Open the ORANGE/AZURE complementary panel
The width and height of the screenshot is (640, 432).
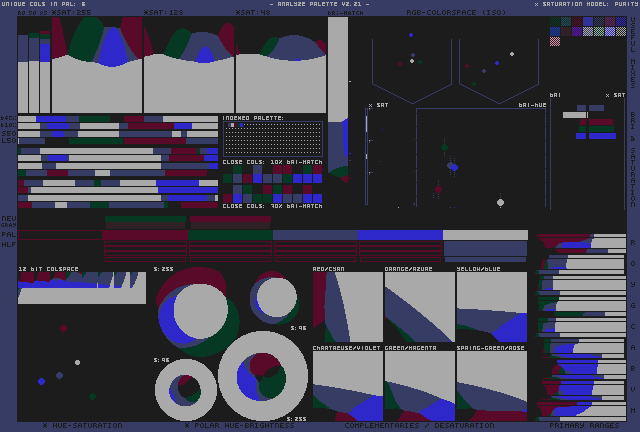tap(420, 307)
